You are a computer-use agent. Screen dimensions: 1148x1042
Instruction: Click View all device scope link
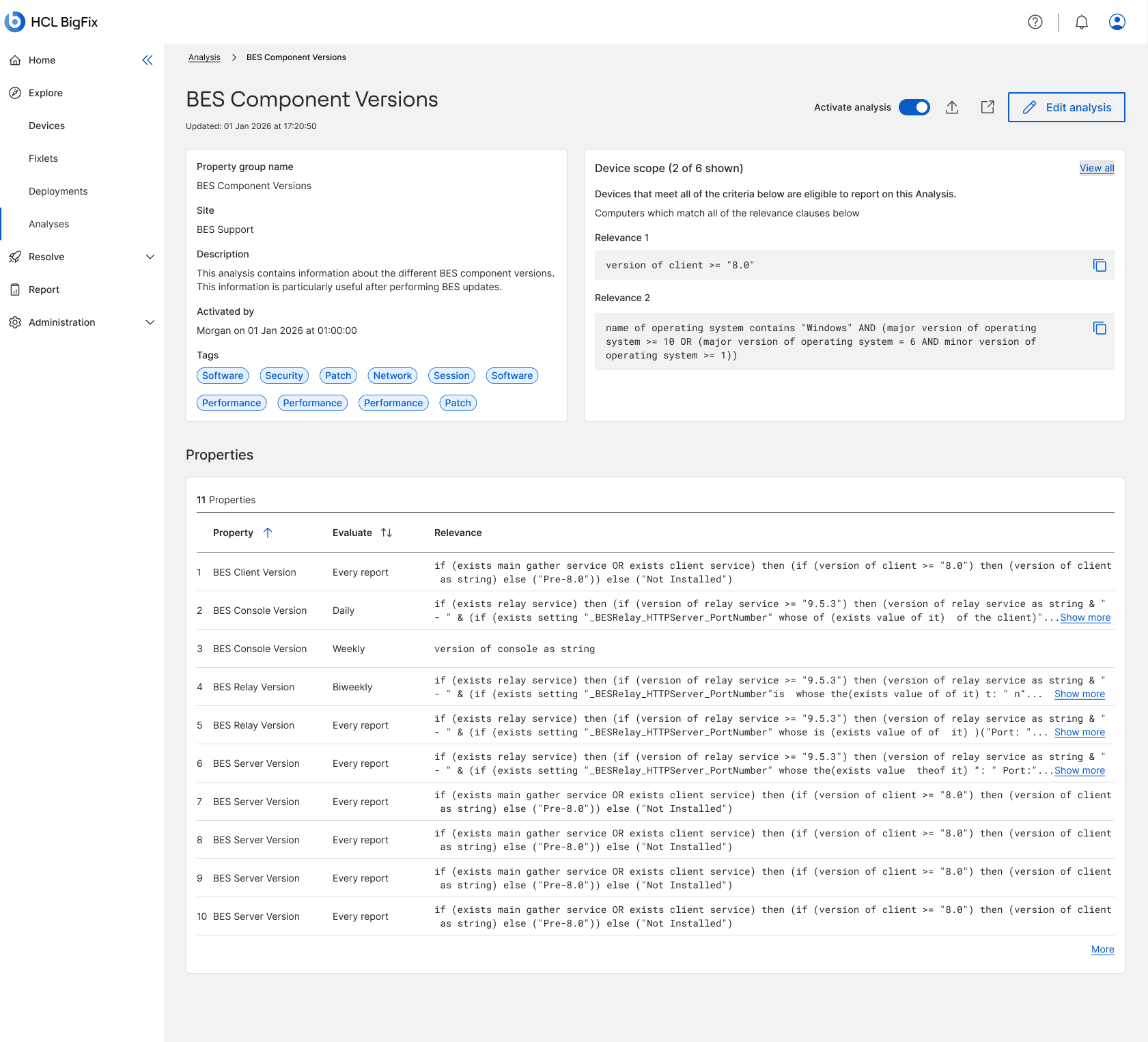click(x=1097, y=168)
